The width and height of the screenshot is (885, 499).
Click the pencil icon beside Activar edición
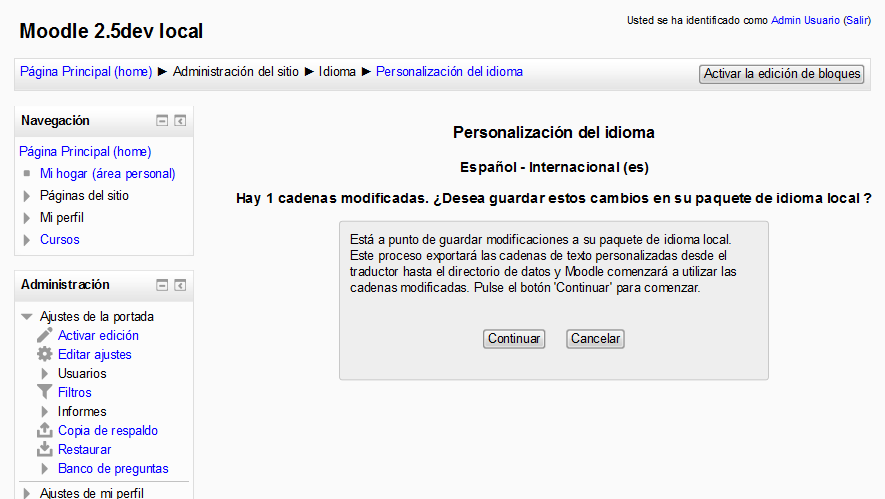coord(45,335)
